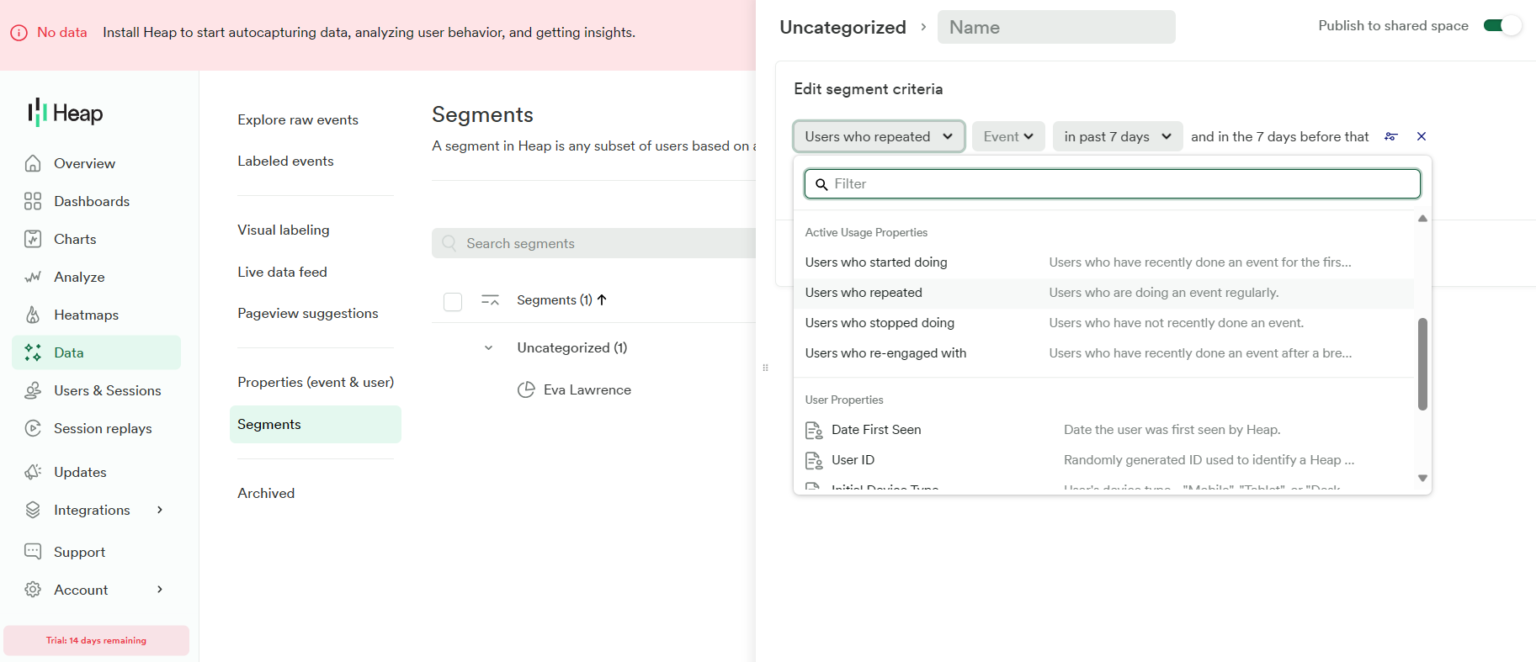The height and width of the screenshot is (662, 1536).
Task: Open 'Explore raw events'
Action: [x=297, y=119]
